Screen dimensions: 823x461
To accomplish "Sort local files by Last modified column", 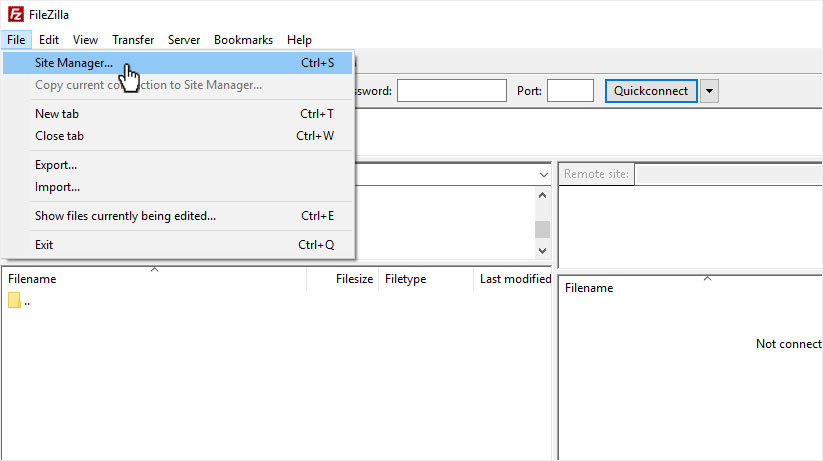I will point(513,279).
